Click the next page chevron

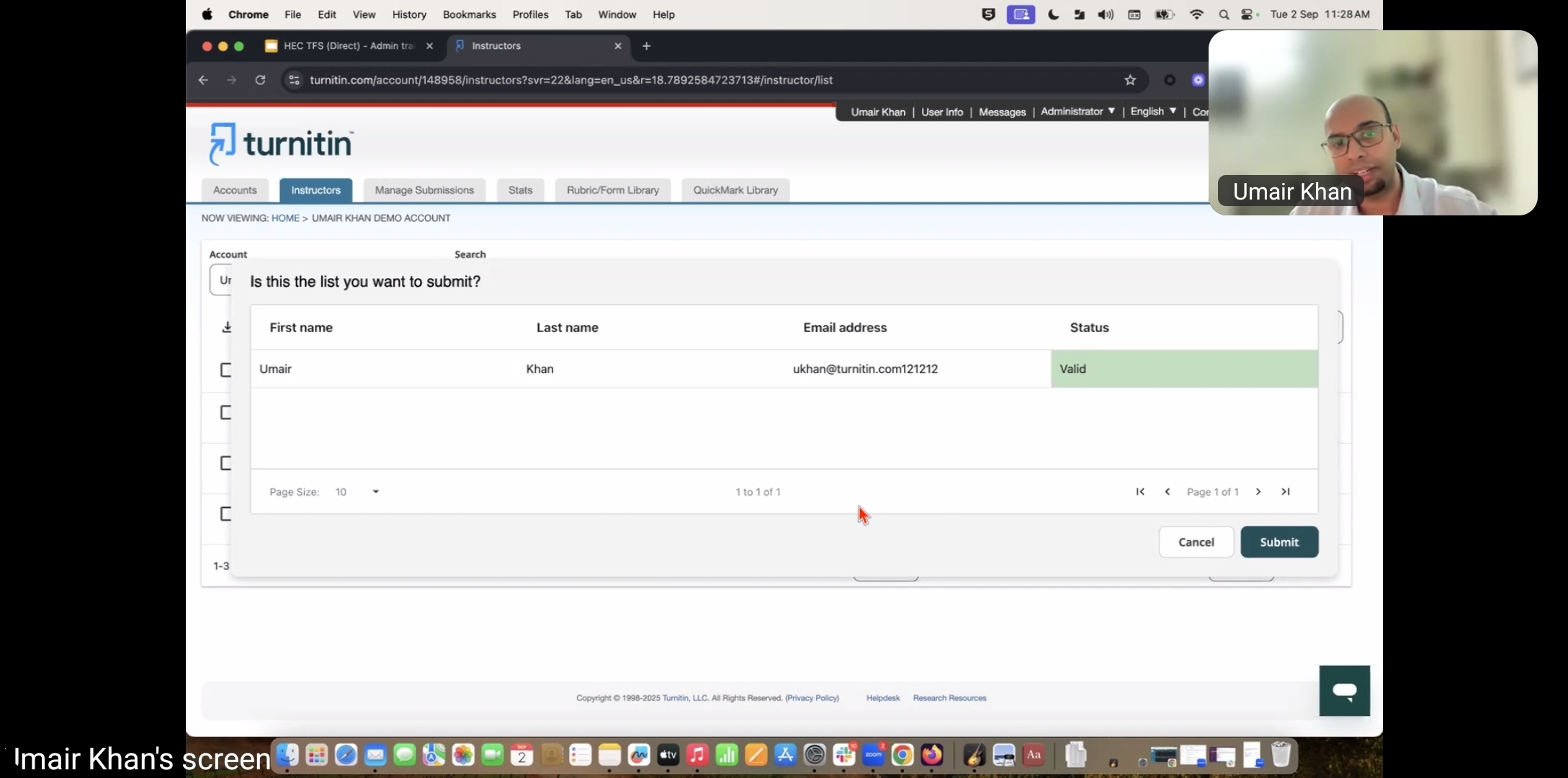(1258, 492)
